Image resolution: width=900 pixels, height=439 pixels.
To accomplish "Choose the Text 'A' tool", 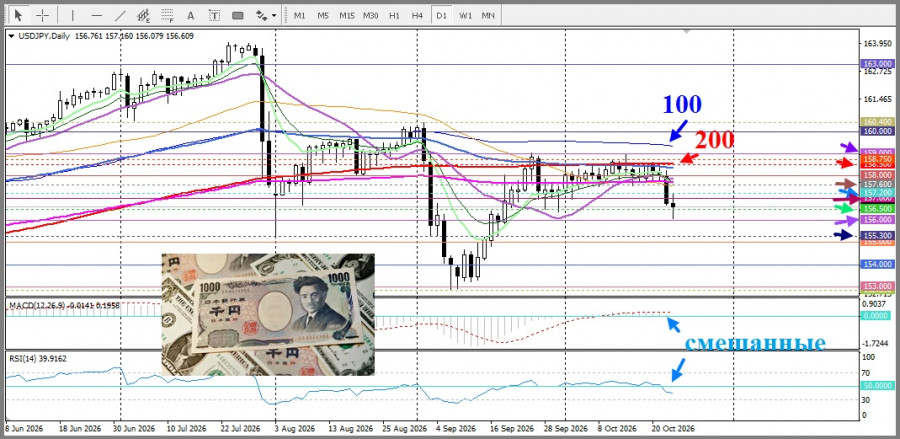I will pos(191,15).
